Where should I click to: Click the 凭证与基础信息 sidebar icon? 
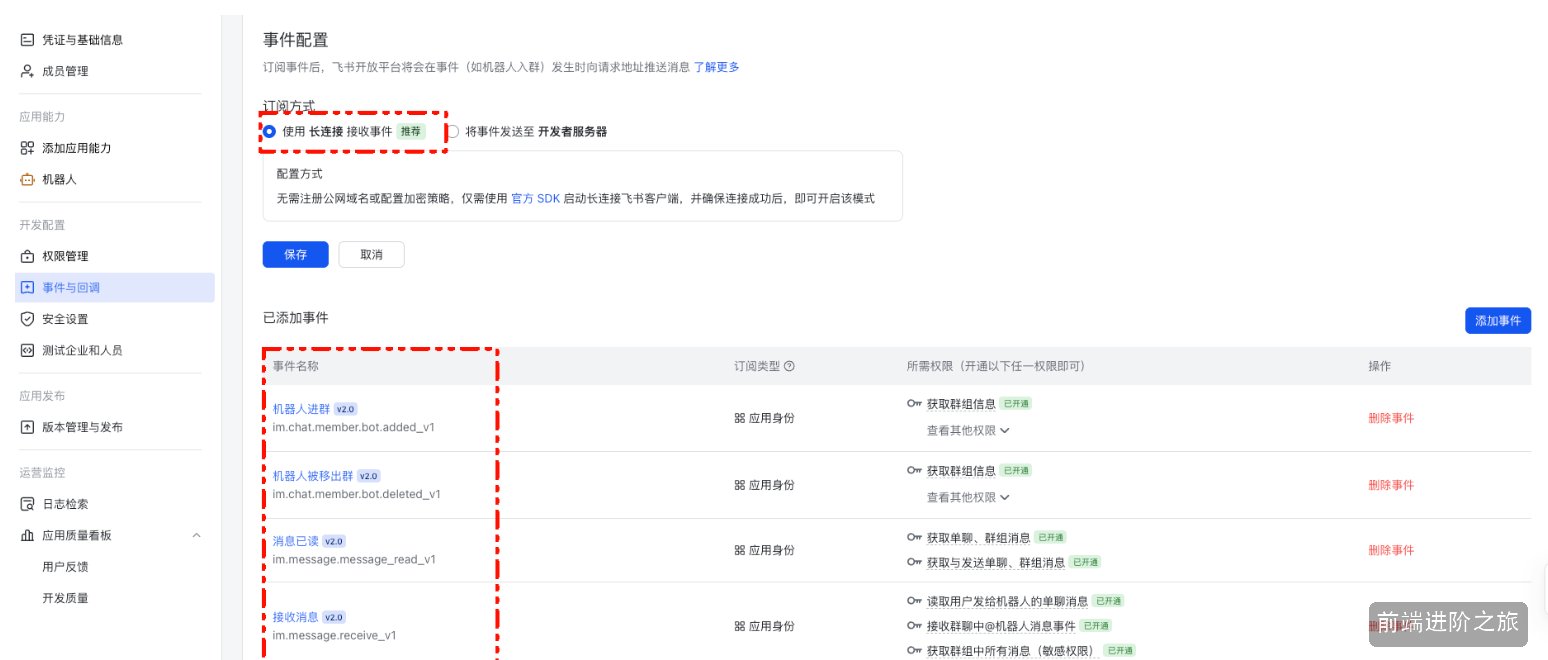coord(27,40)
